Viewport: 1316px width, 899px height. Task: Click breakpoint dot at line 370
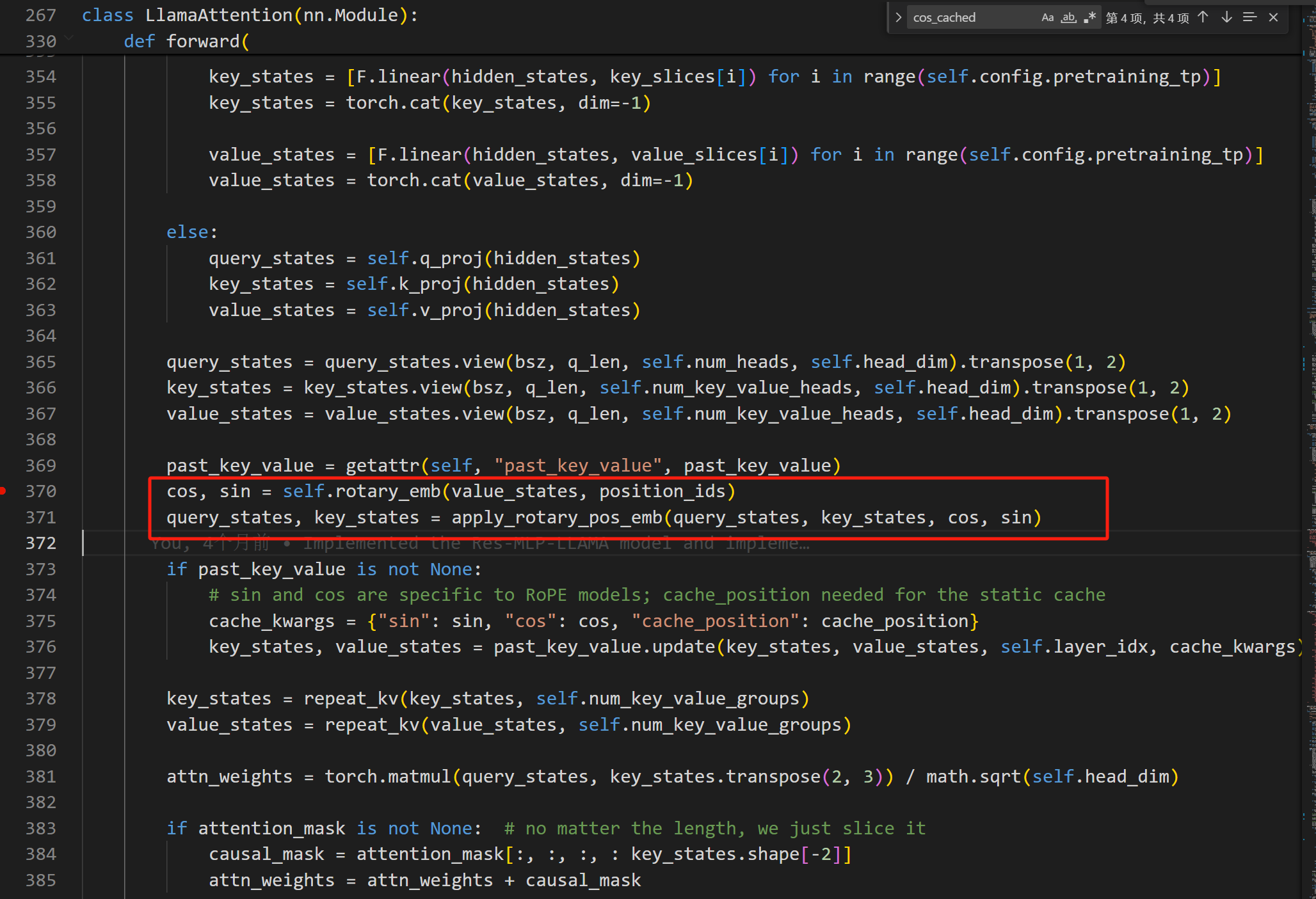coord(4,491)
